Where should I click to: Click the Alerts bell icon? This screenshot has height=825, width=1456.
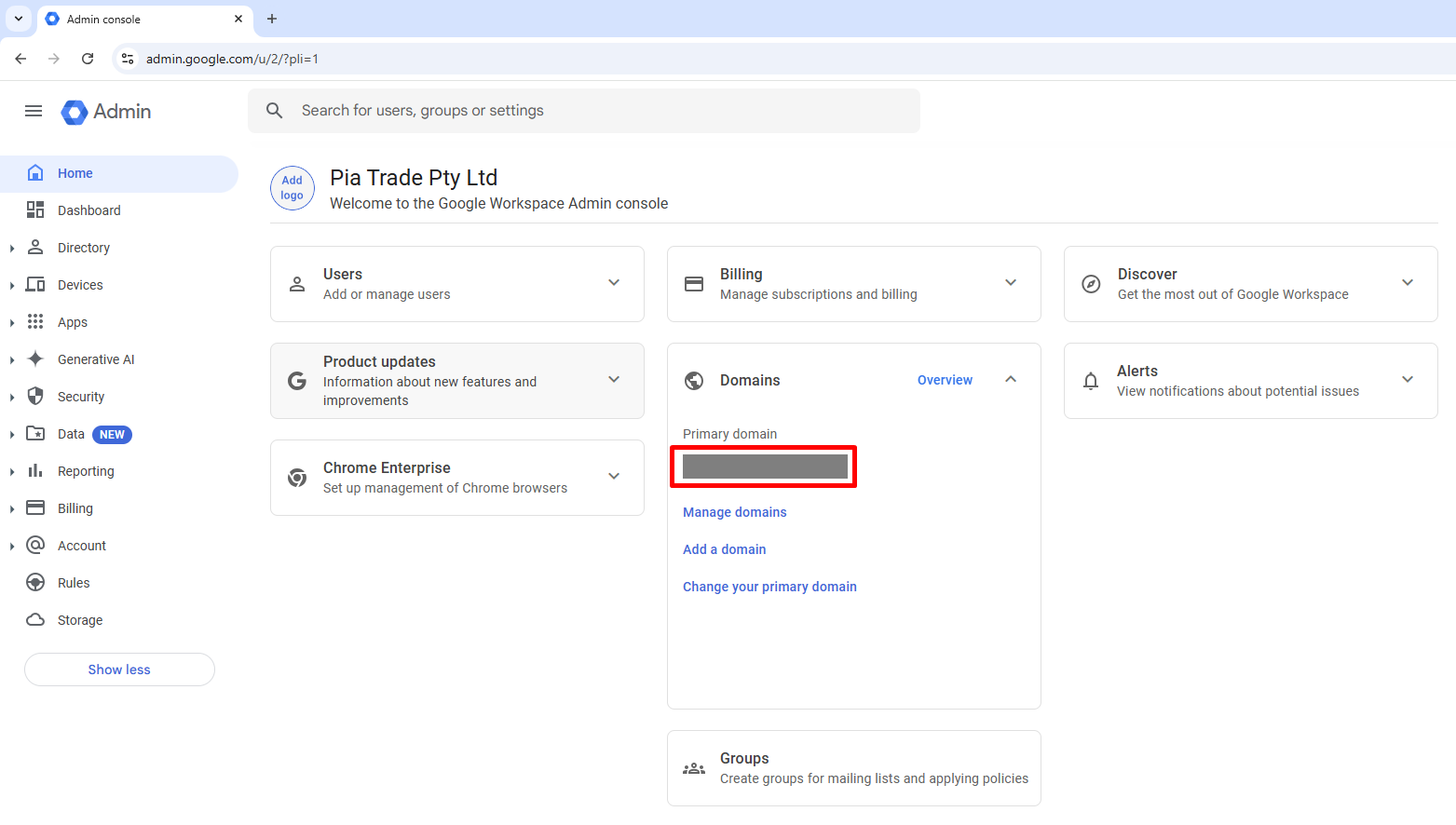click(1091, 381)
